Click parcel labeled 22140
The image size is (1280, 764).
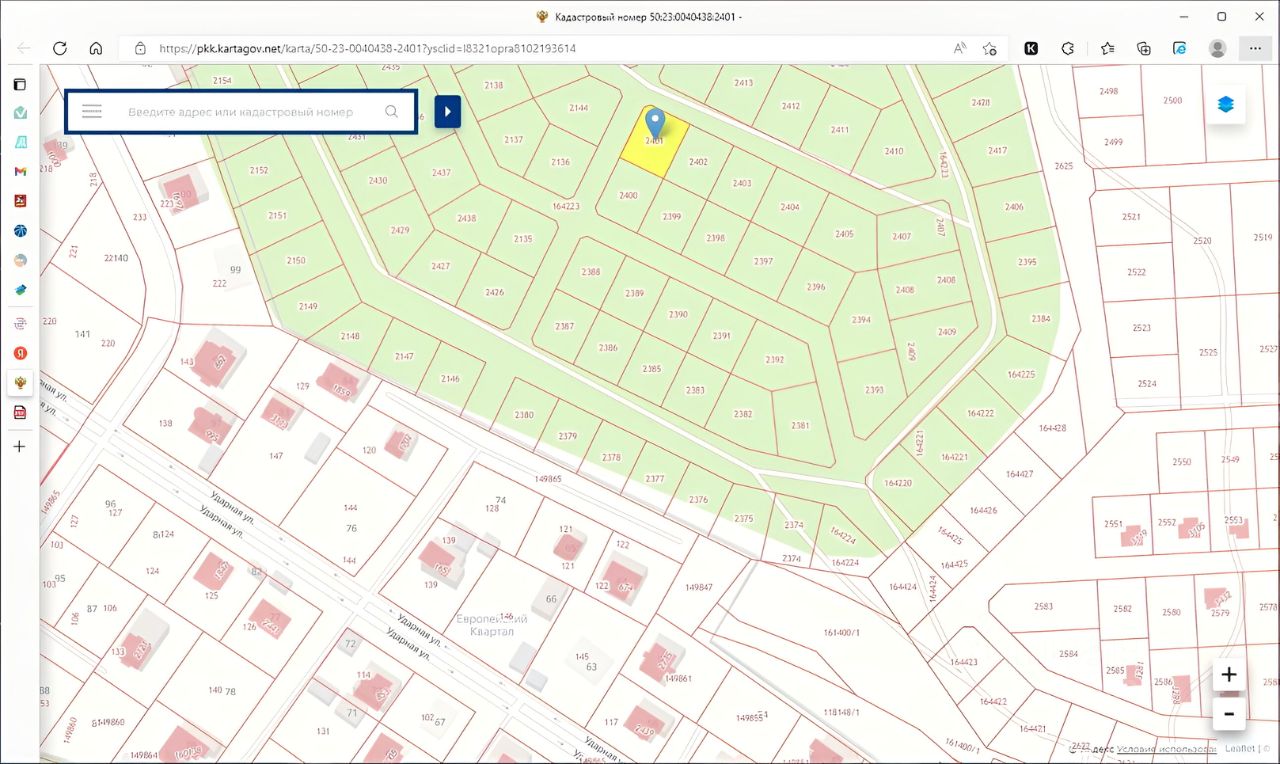(x=116, y=258)
